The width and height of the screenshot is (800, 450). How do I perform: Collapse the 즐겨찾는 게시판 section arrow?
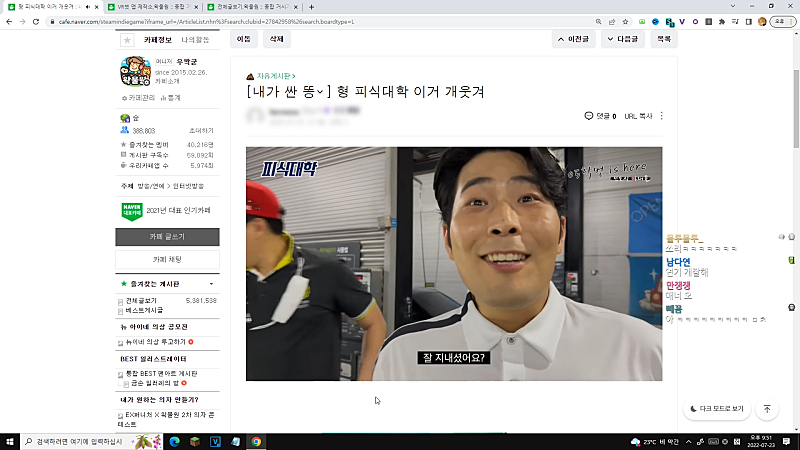(x=210, y=284)
